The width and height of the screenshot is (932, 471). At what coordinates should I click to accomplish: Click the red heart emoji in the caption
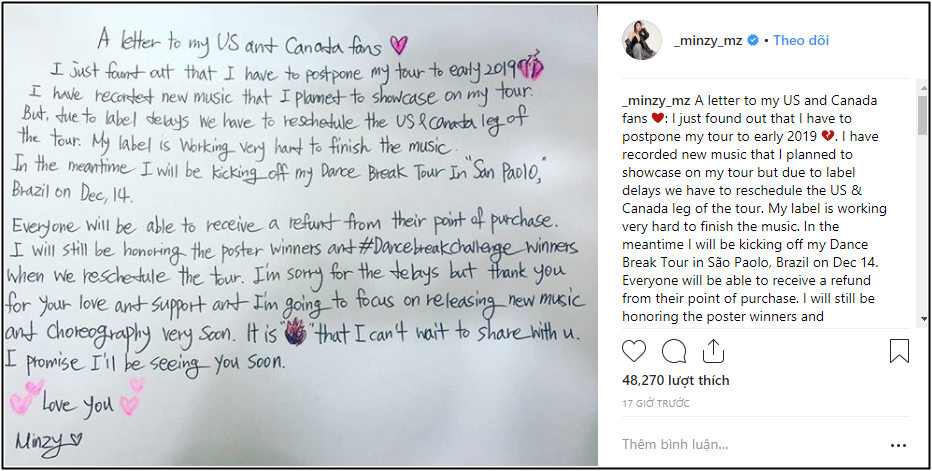coord(657,120)
